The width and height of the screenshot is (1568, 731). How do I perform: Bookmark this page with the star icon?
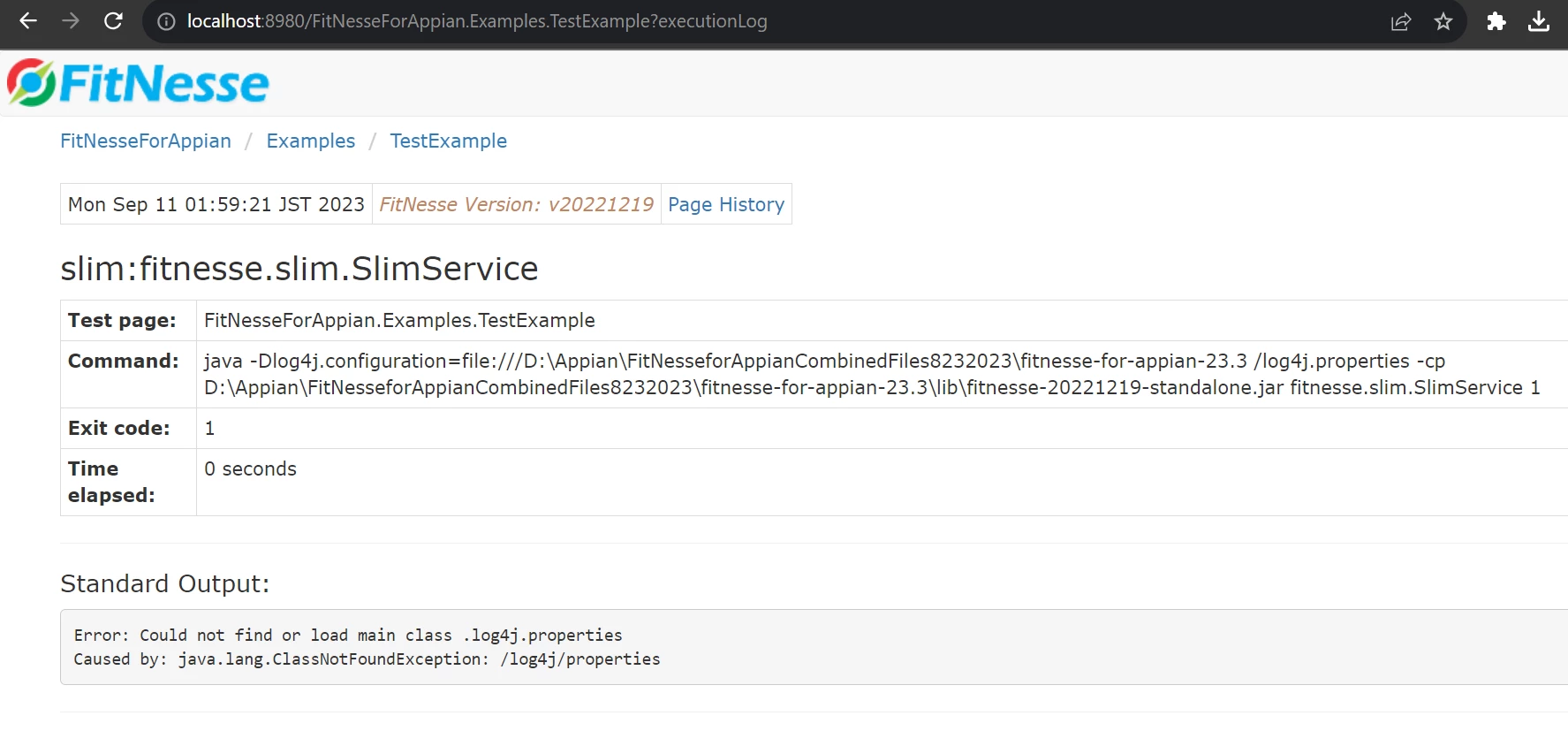click(x=1443, y=21)
